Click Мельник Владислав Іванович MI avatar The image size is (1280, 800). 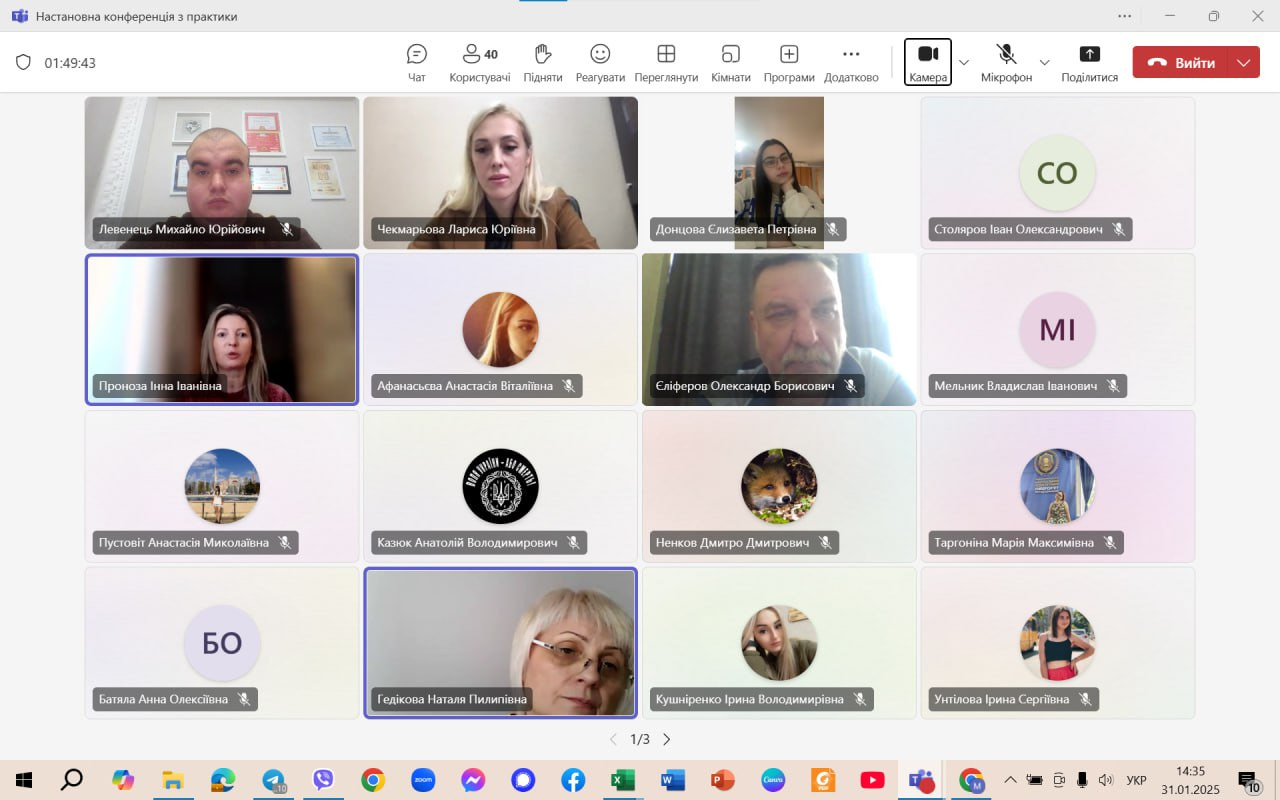pos(1057,329)
